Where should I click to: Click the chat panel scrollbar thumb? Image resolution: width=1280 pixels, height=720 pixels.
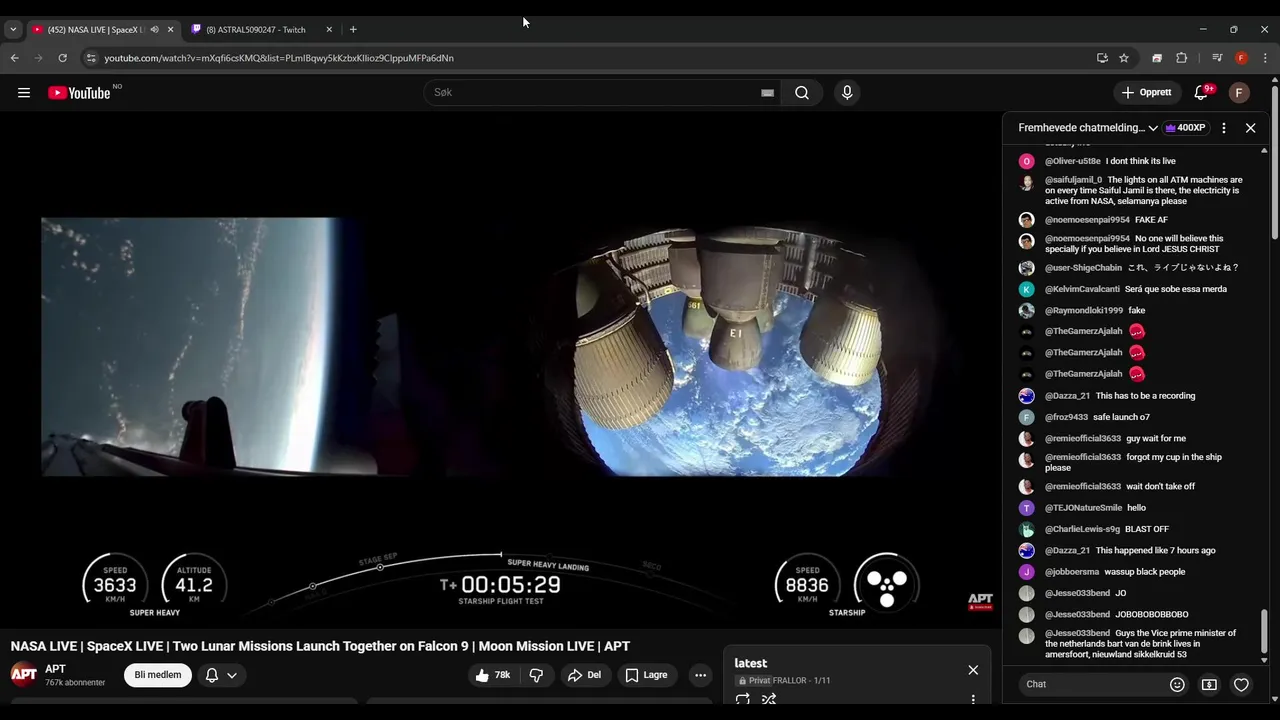[1264, 632]
